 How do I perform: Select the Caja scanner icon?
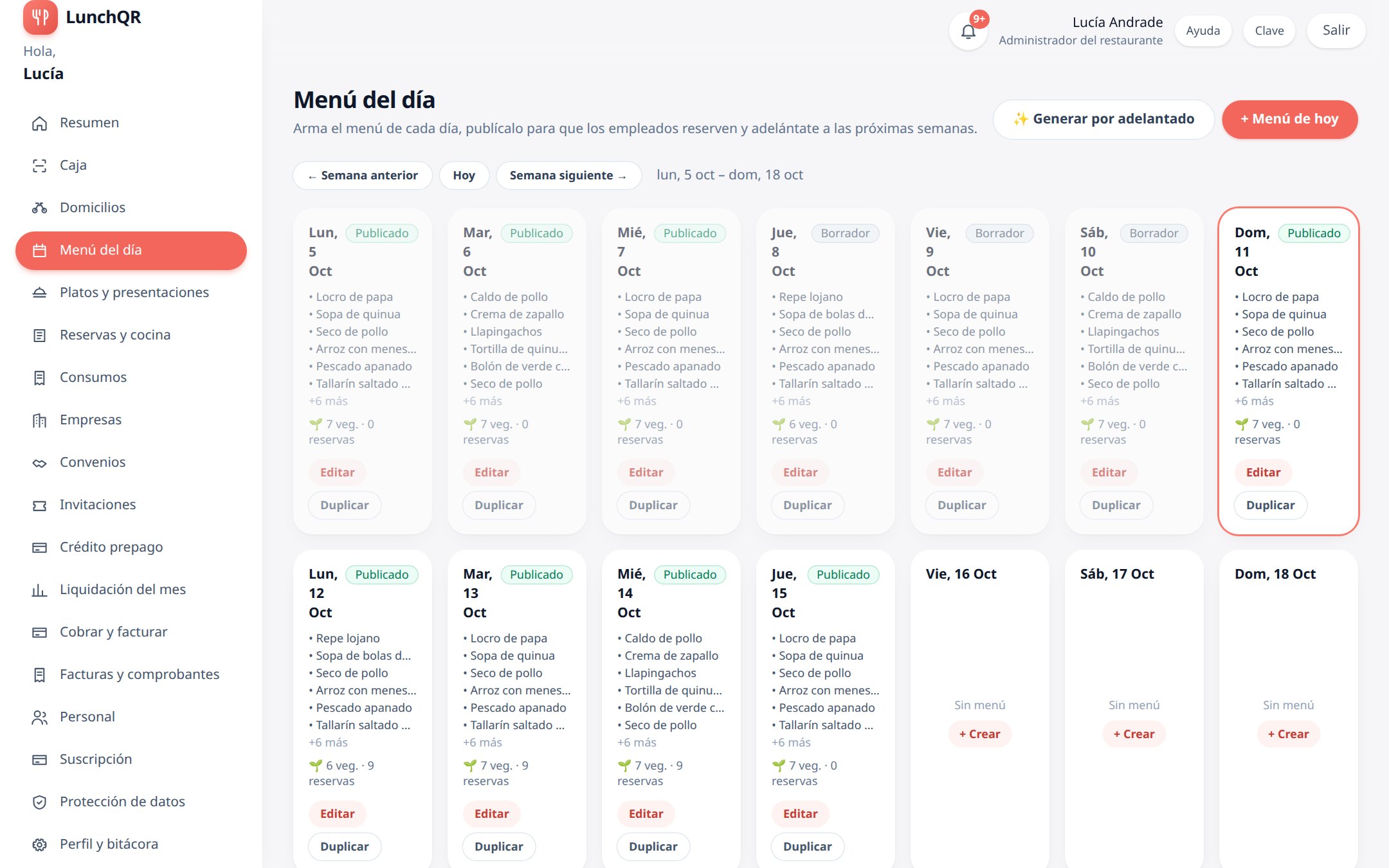point(40,165)
